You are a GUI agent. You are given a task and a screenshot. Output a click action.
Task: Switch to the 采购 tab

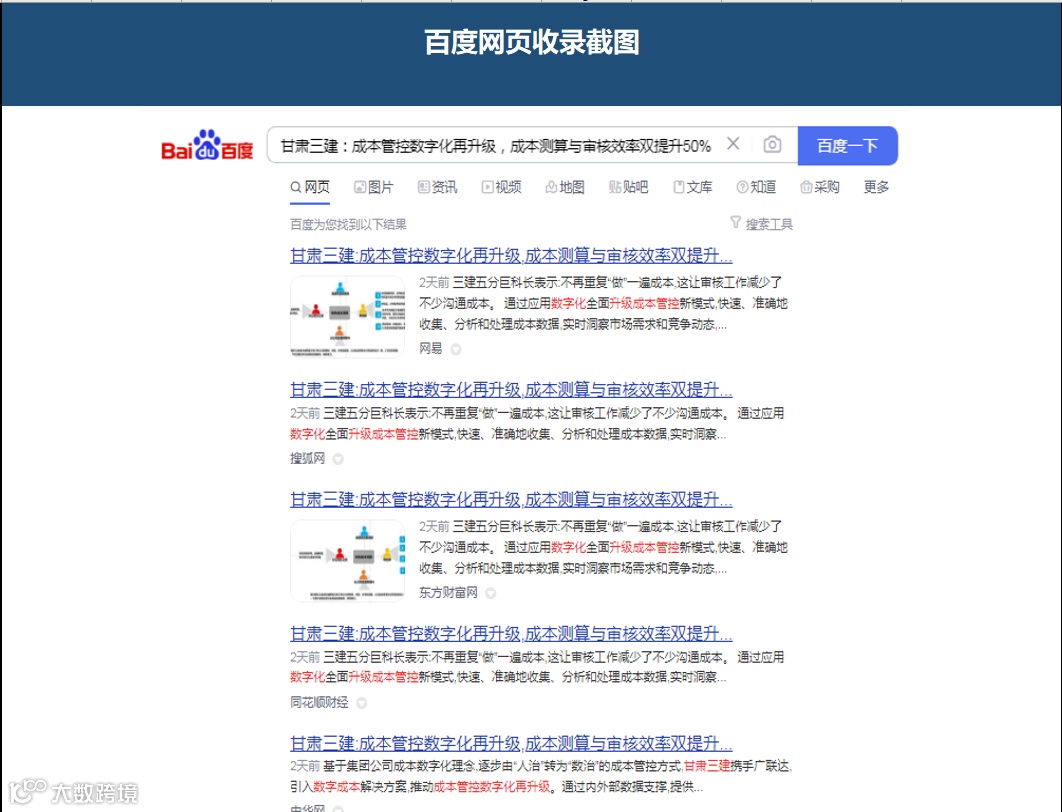tap(820, 187)
